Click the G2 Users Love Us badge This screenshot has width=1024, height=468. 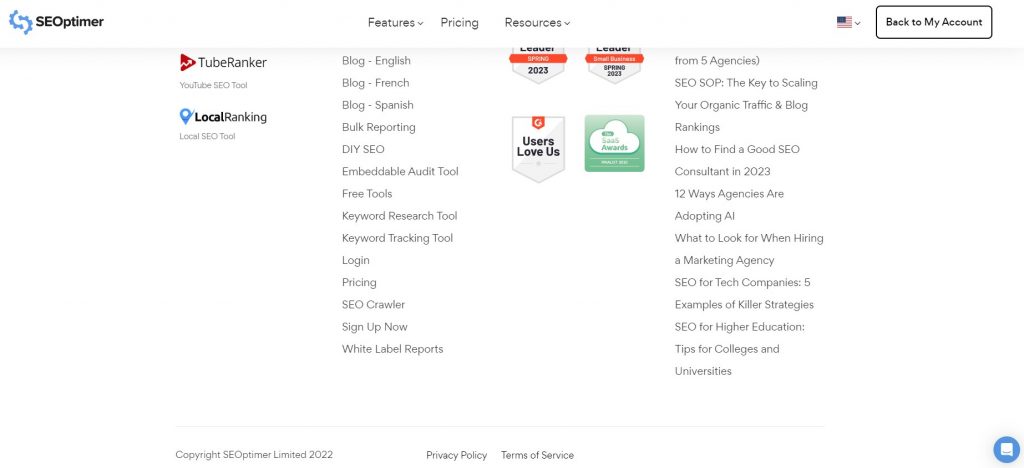tap(538, 148)
